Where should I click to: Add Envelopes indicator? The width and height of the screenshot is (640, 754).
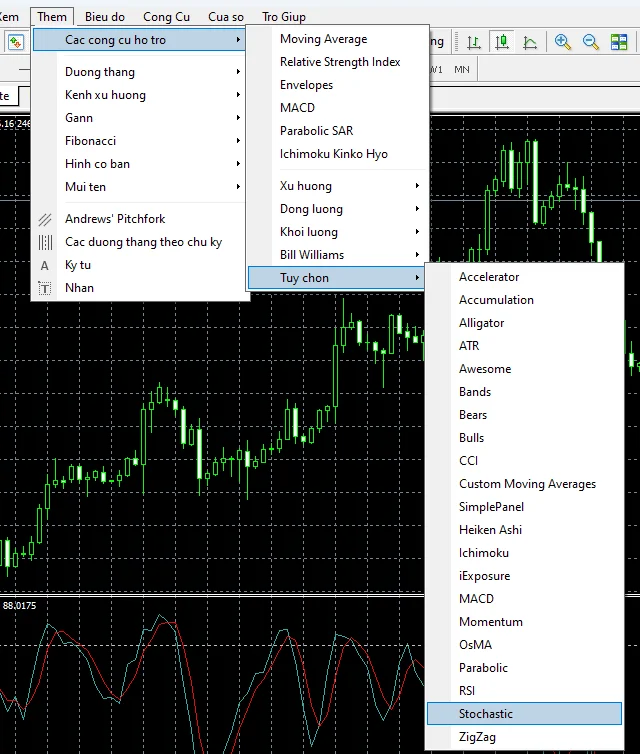click(x=337, y=85)
